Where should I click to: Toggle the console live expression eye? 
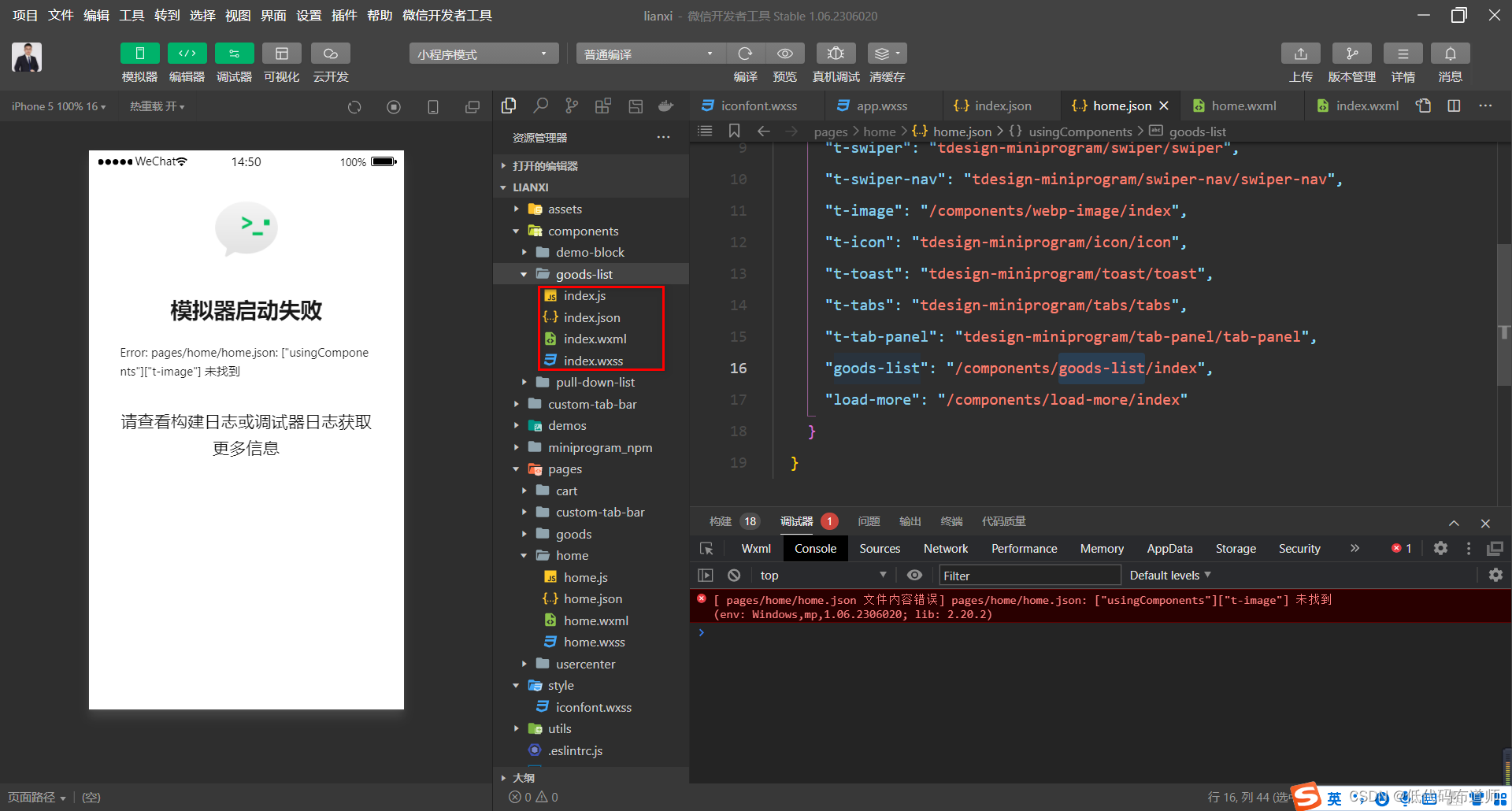click(x=914, y=576)
